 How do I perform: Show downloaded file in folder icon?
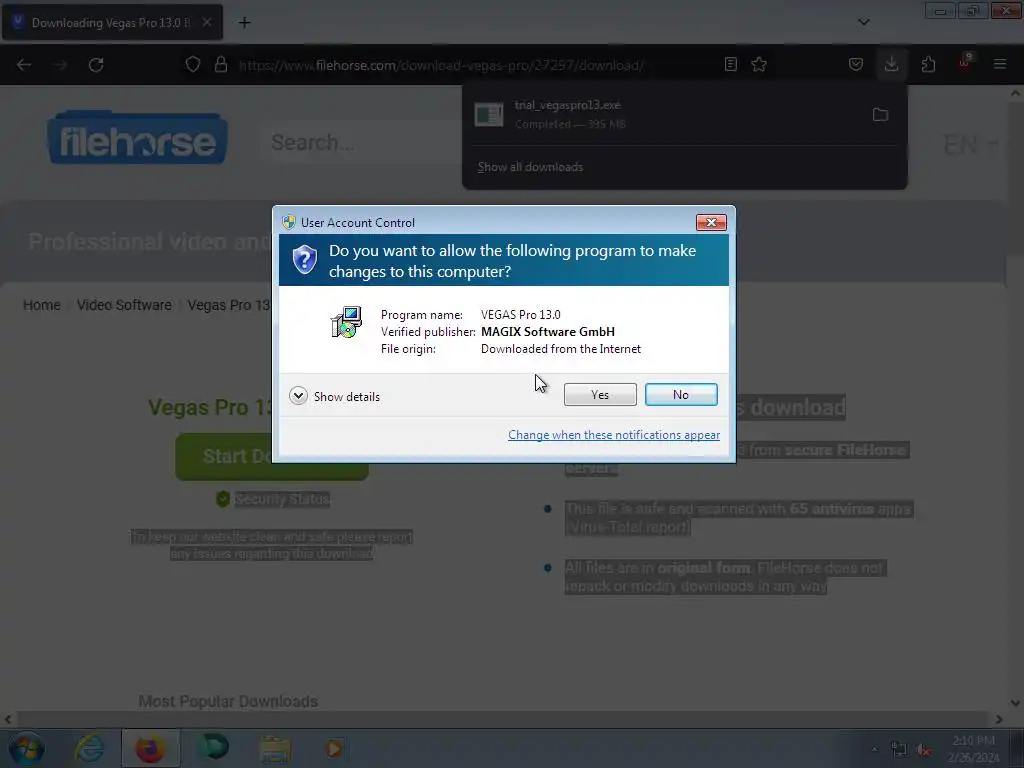[880, 115]
